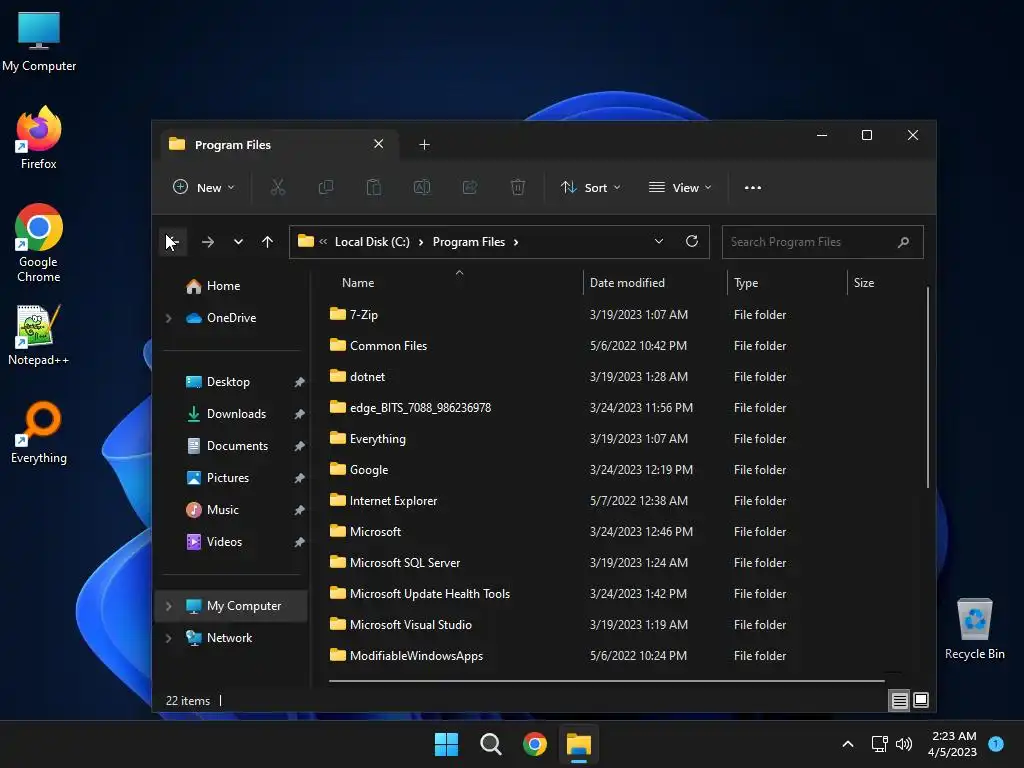Open Chrome from the taskbar
This screenshot has width=1024, height=768.
534,744
